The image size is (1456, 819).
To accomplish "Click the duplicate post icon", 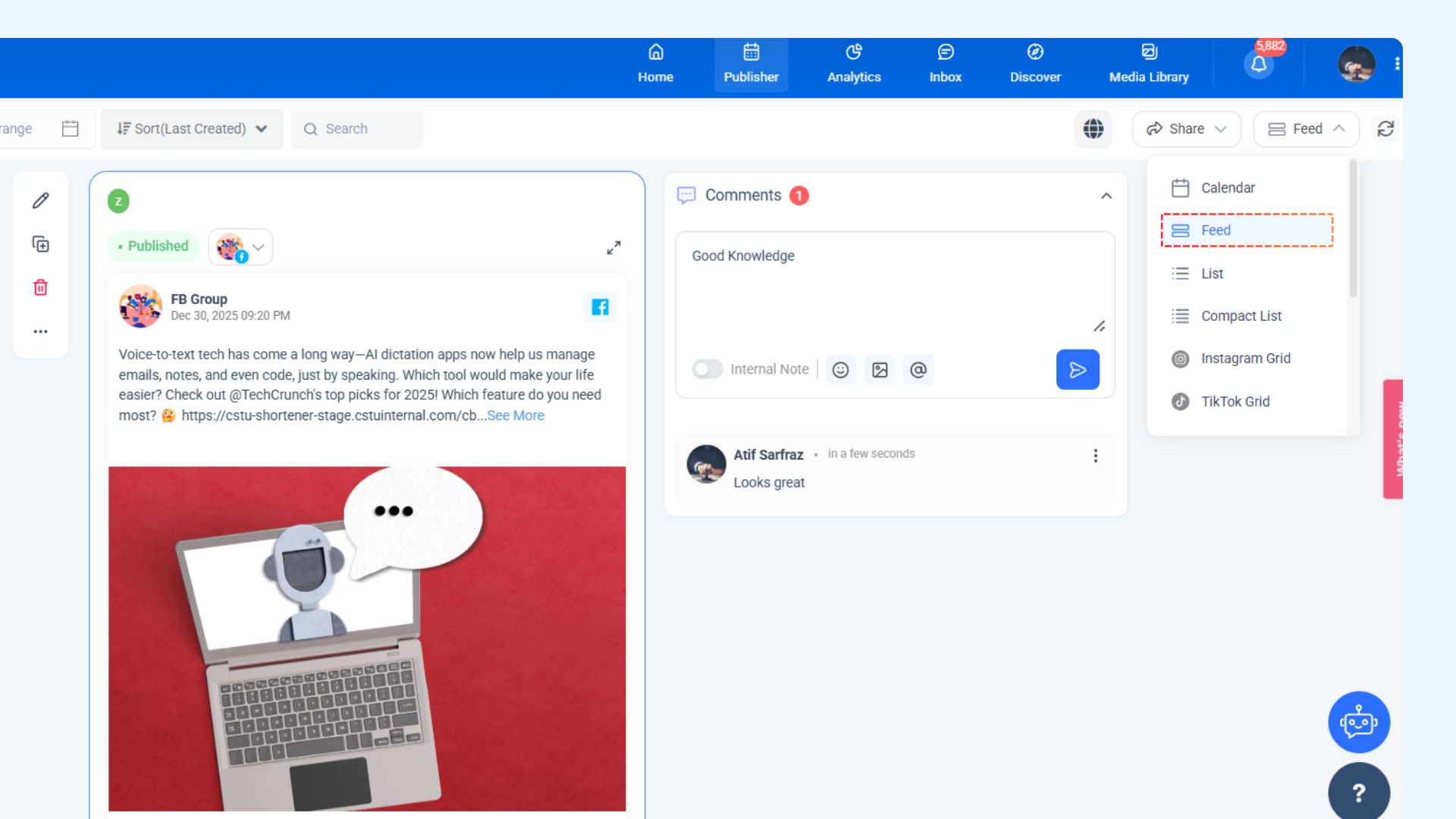I will [41, 244].
